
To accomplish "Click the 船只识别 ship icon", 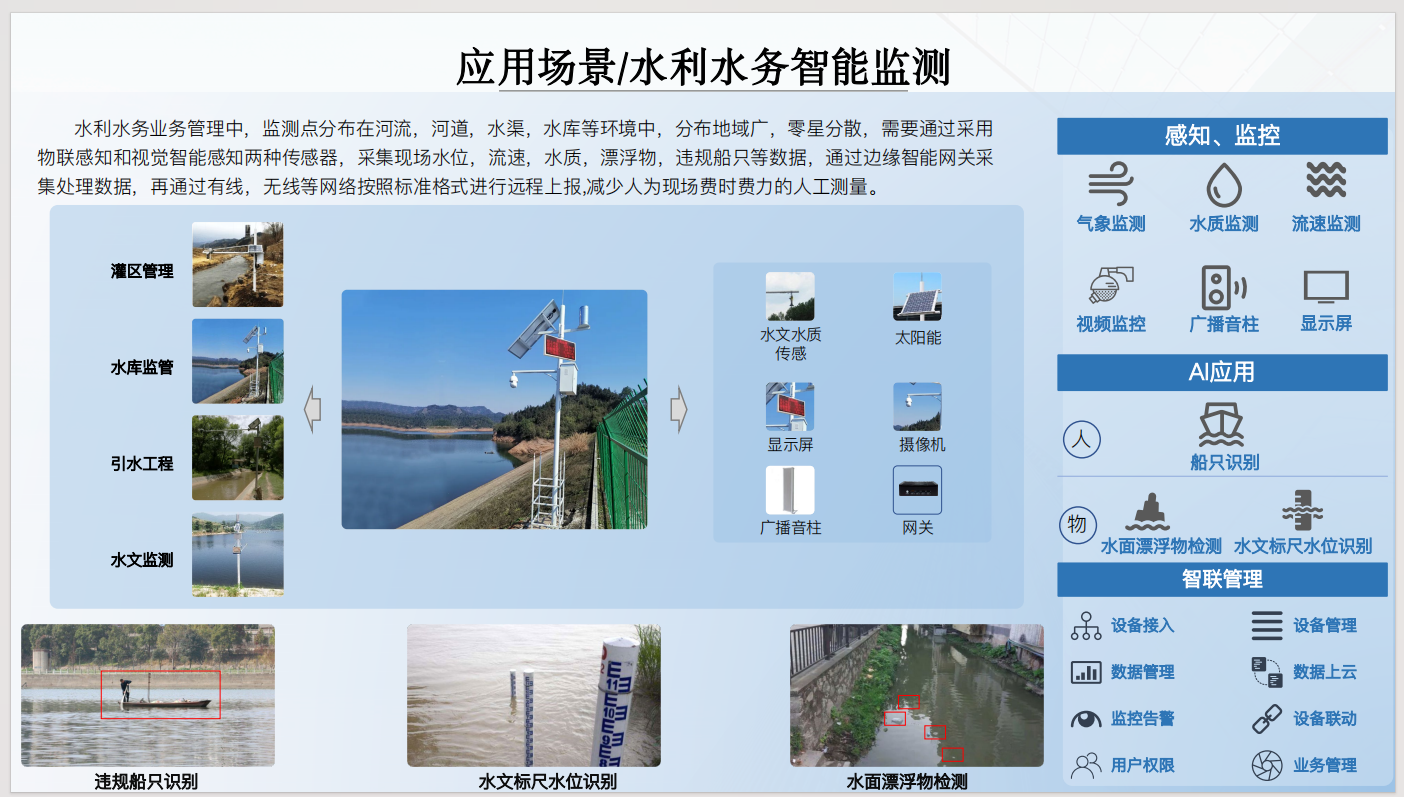I will 1222,424.
